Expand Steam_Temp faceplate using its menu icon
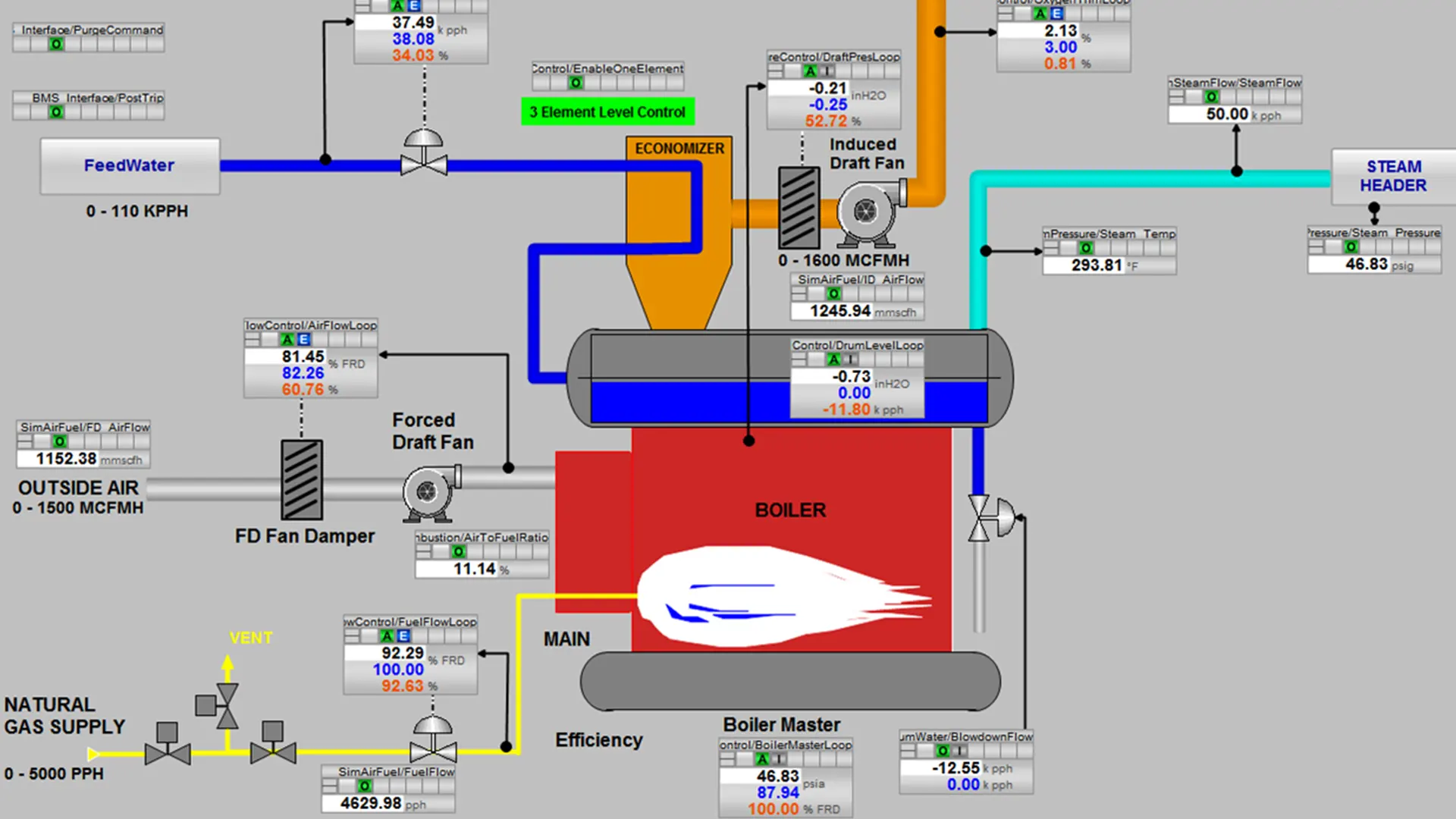The width and height of the screenshot is (1456, 819). (x=1051, y=248)
